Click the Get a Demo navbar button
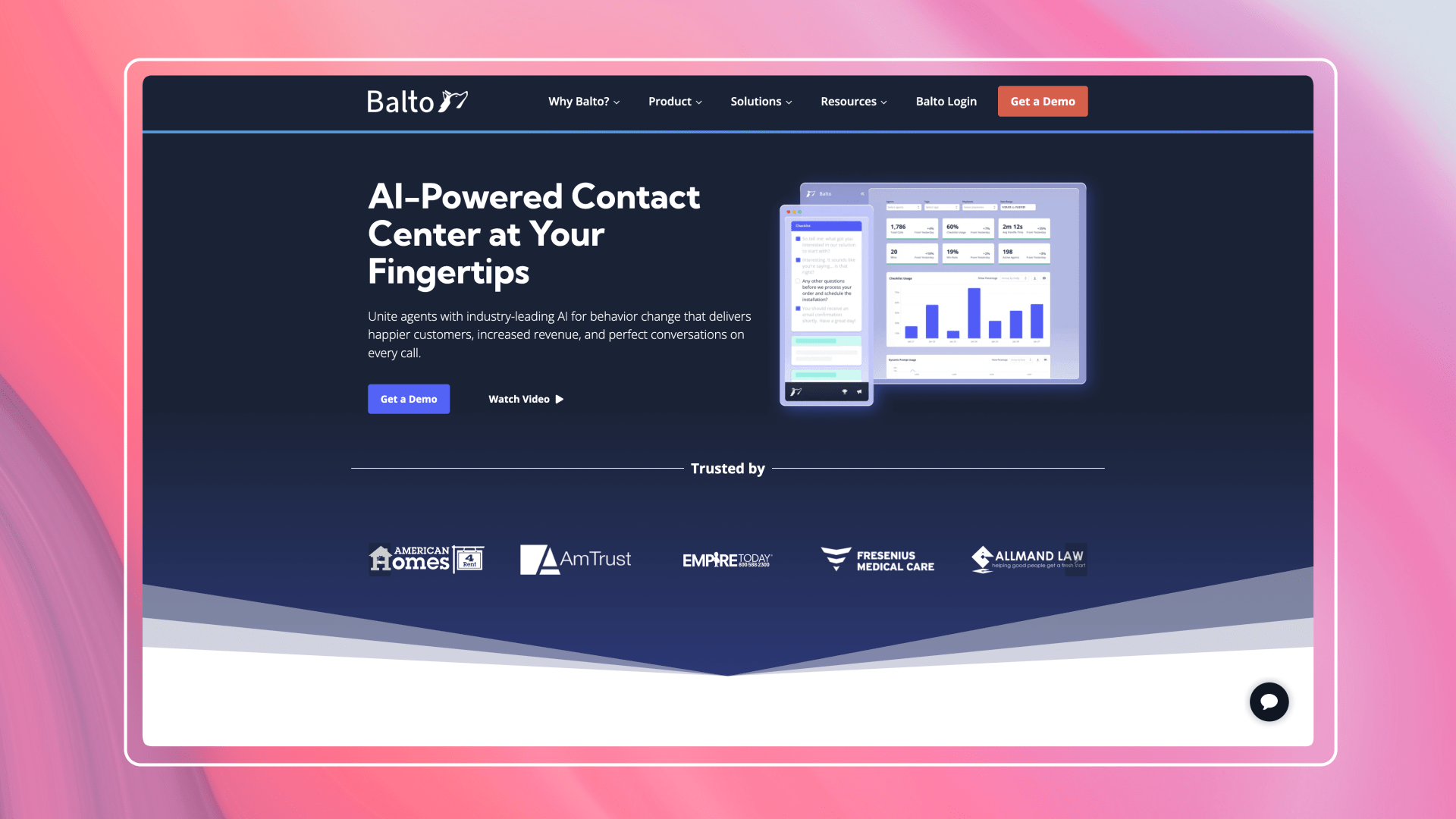Screen dimensions: 1456x819 pos(1042,101)
